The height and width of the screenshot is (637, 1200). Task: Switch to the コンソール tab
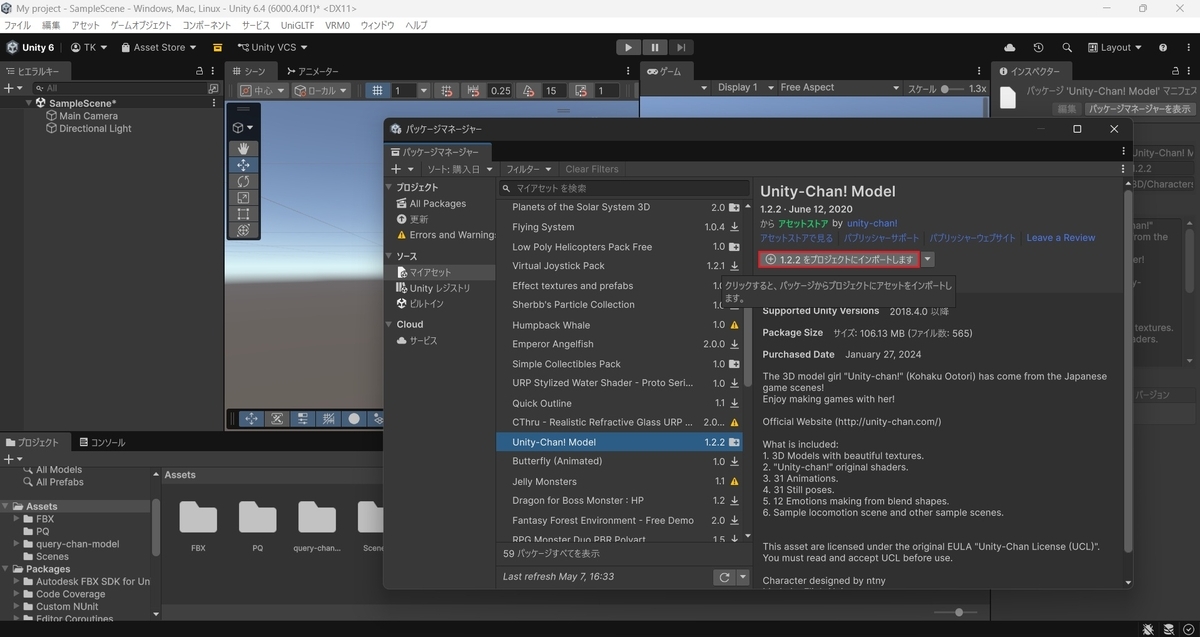click(x=102, y=442)
